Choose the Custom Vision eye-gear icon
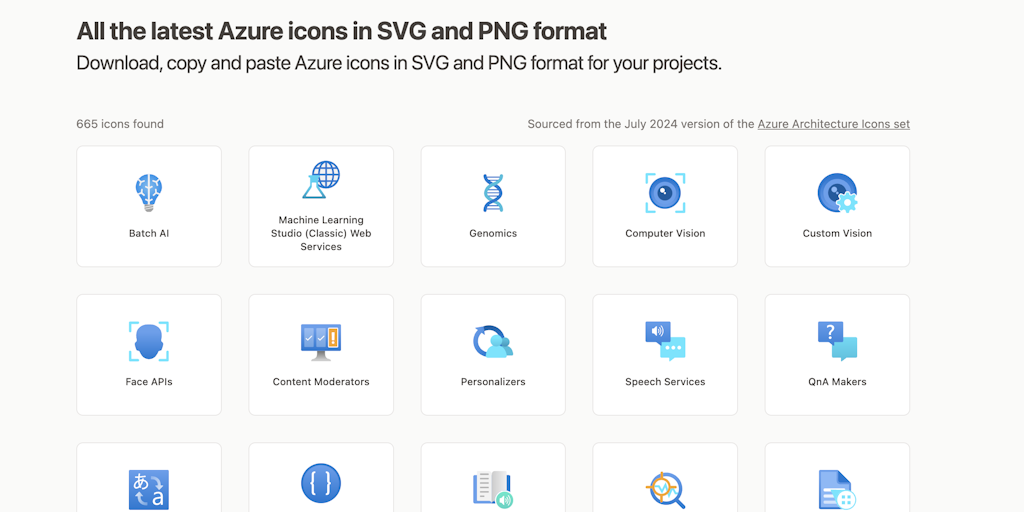The image size is (1024, 512). pyautogui.click(x=837, y=193)
